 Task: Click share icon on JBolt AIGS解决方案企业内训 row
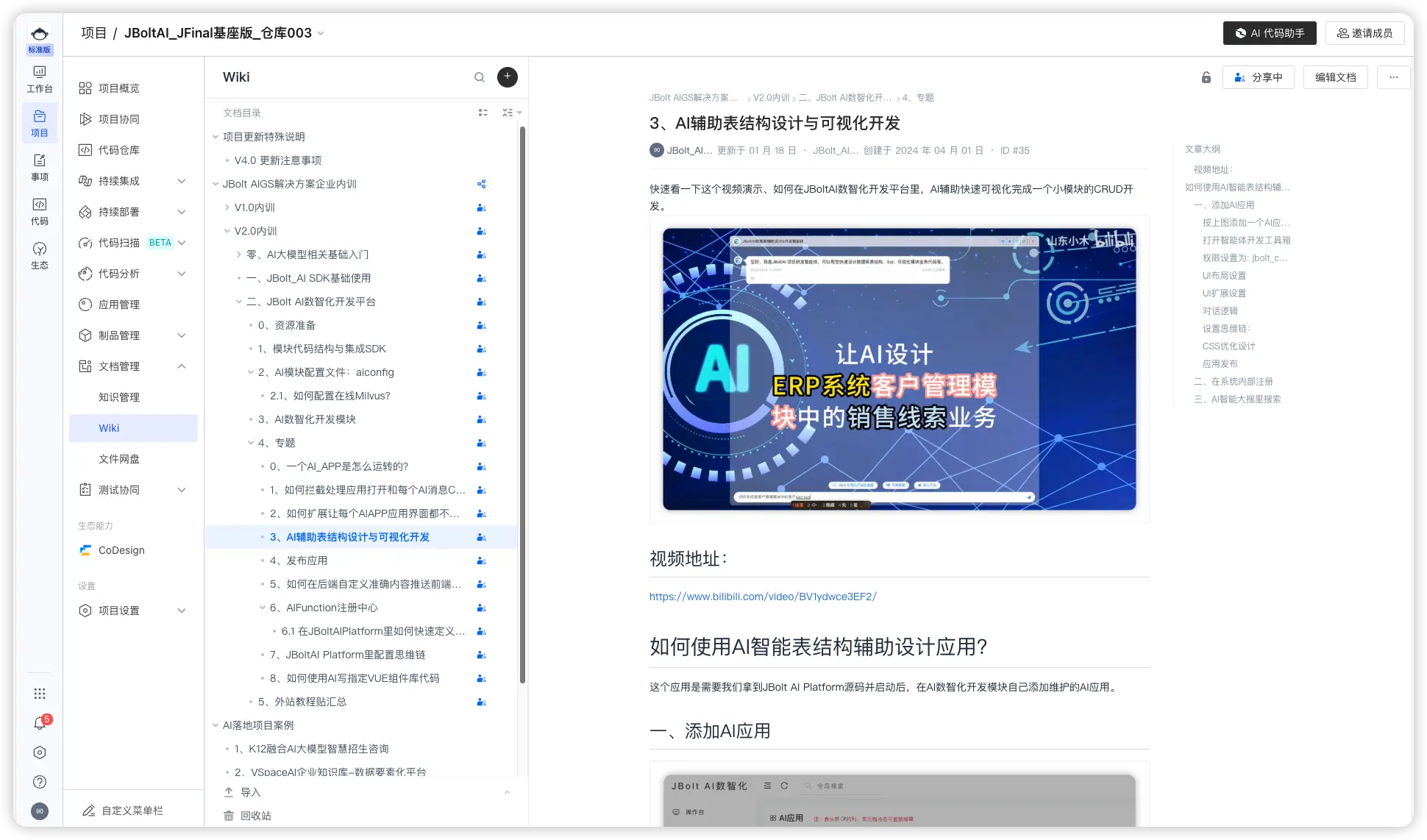tap(481, 184)
